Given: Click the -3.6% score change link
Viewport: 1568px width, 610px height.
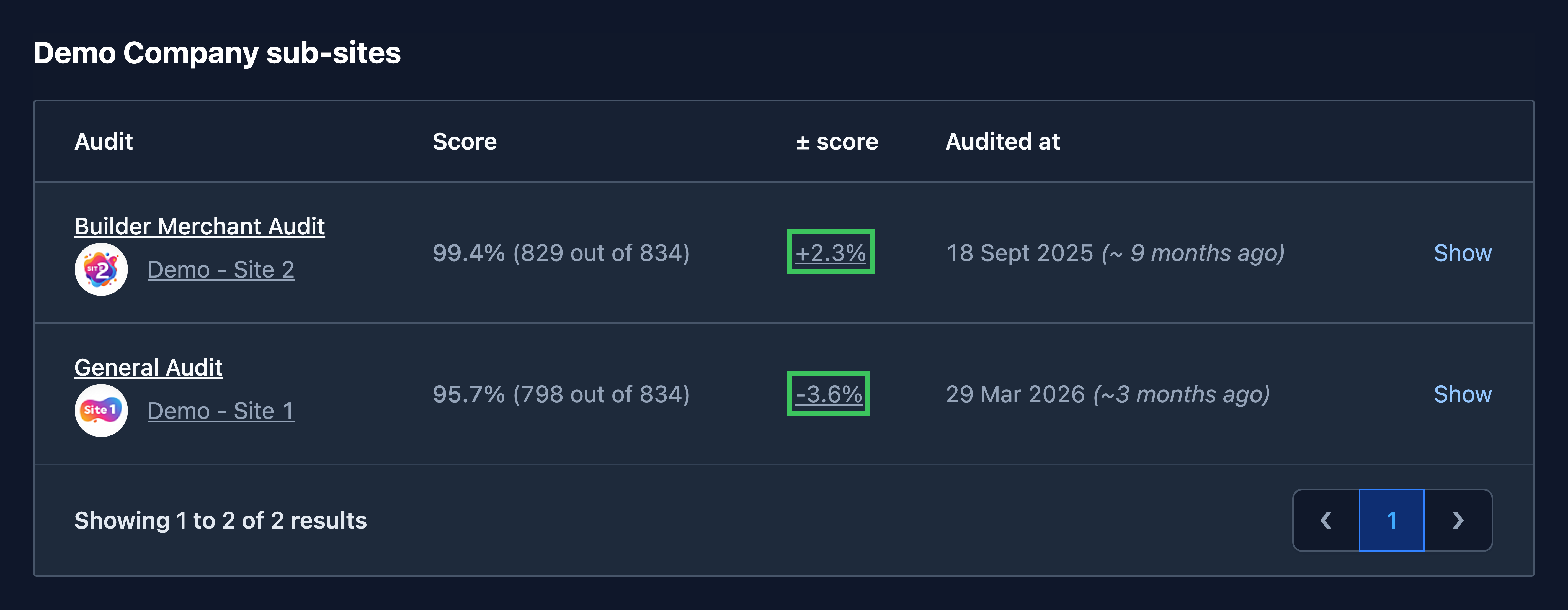Looking at the screenshot, I should [x=829, y=394].
